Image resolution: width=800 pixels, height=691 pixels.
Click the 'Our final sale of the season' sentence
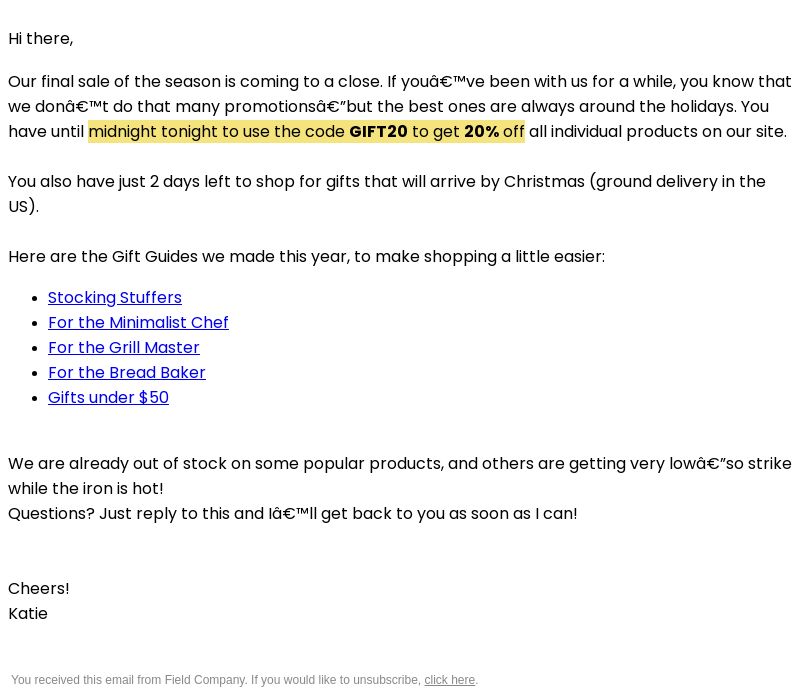point(400,107)
